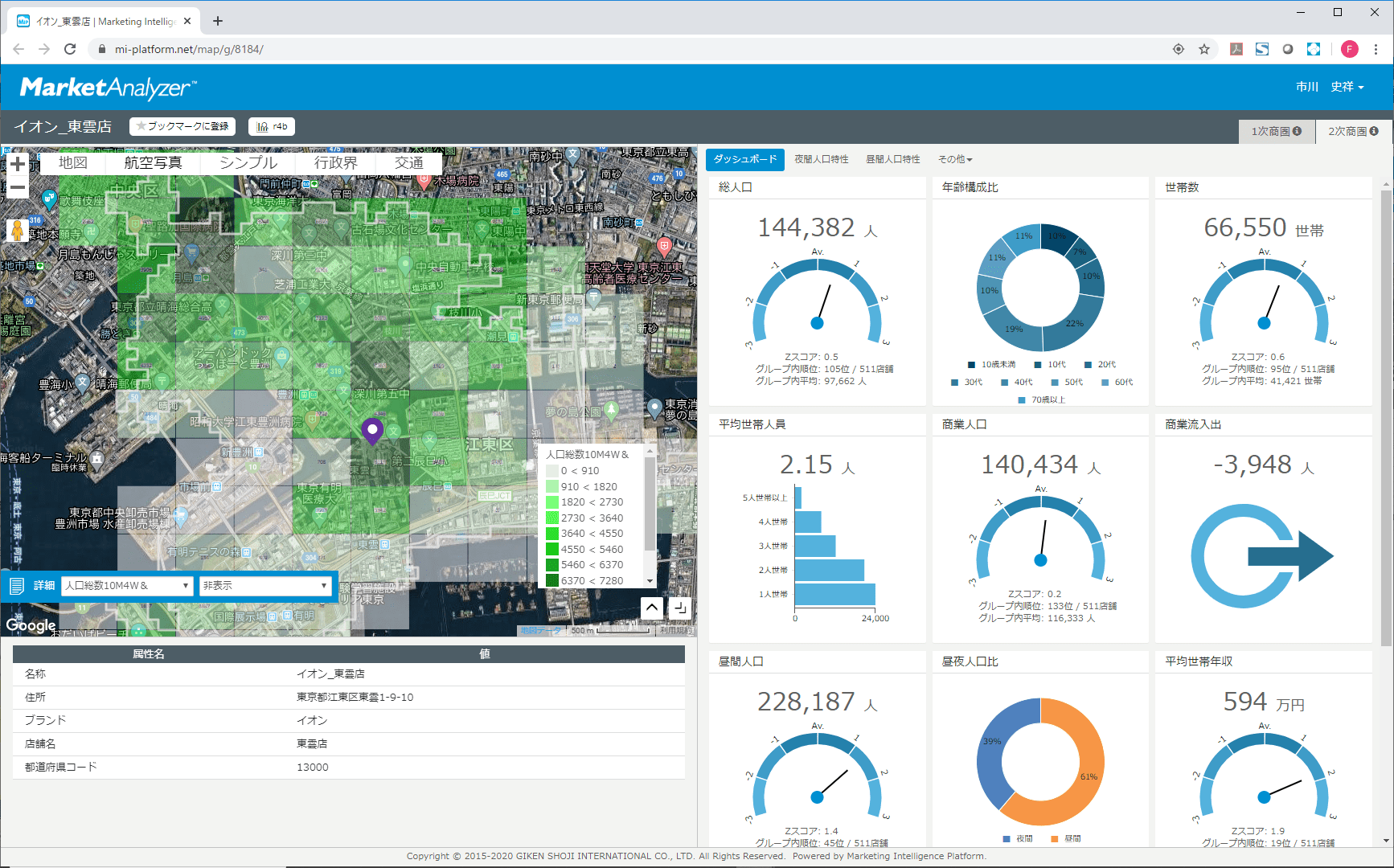
Task: Register bookmark with star button
Action: 182,126
